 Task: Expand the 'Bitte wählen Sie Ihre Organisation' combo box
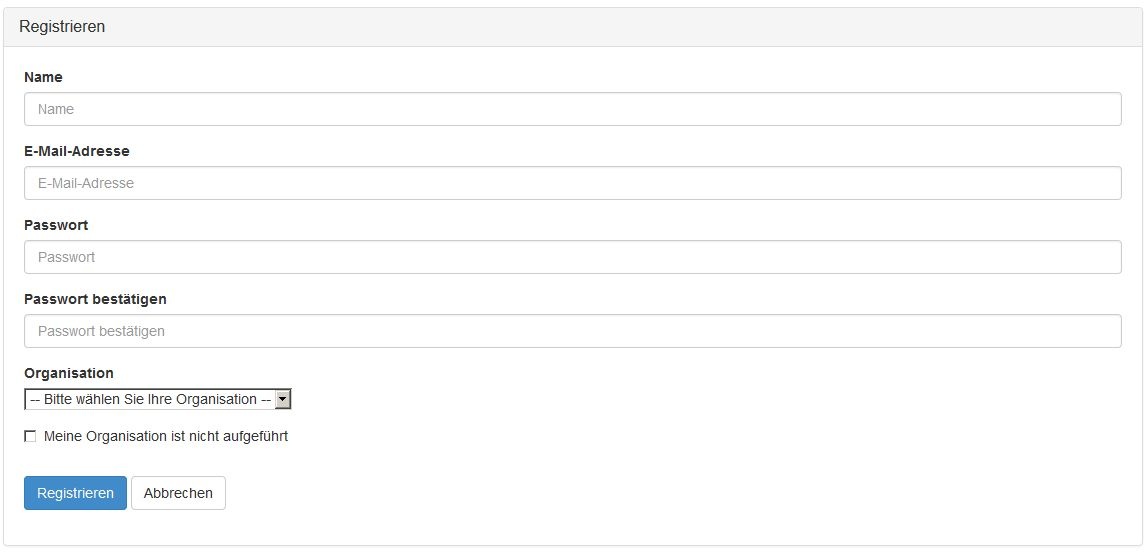(x=150, y=399)
